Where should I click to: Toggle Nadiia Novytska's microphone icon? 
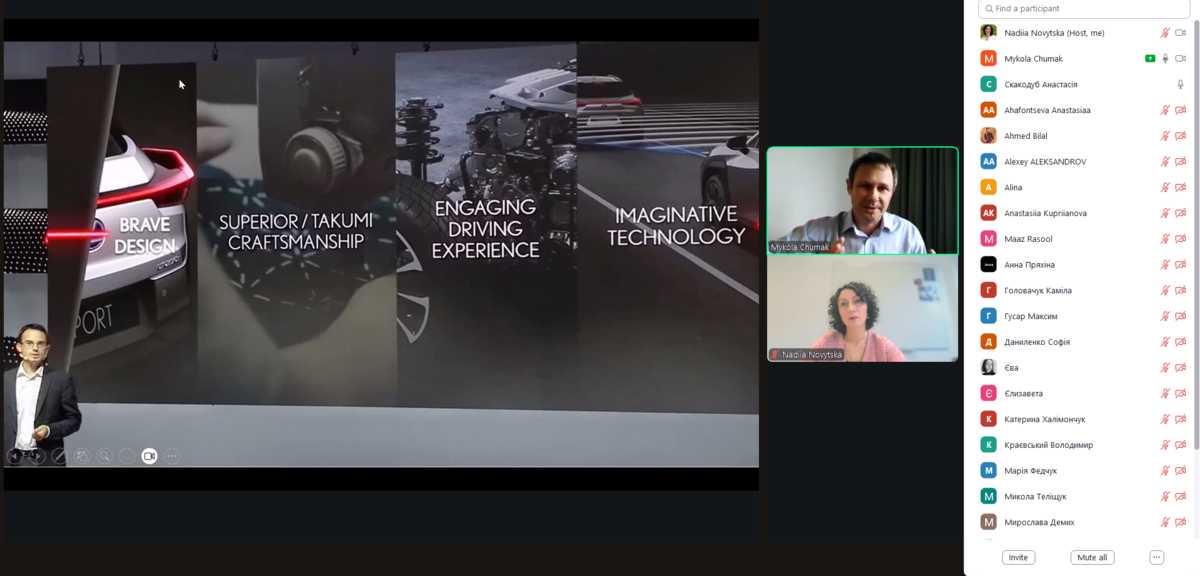tap(1165, 33)
